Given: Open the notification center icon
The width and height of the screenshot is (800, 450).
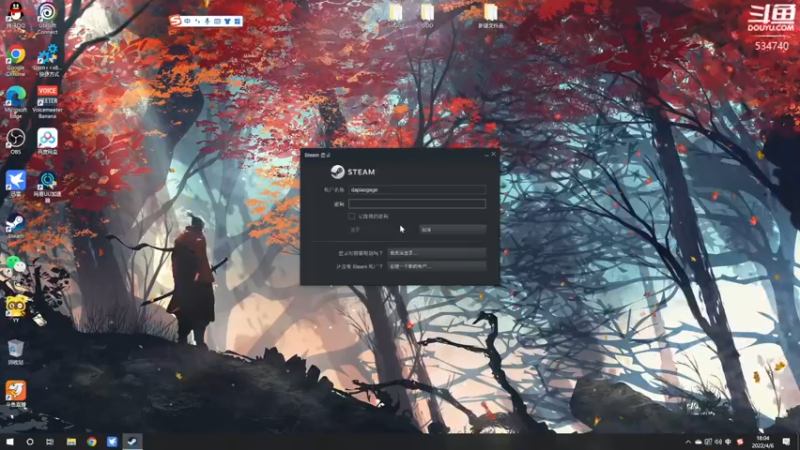Looking at the screenshot, I should (786, 442).
